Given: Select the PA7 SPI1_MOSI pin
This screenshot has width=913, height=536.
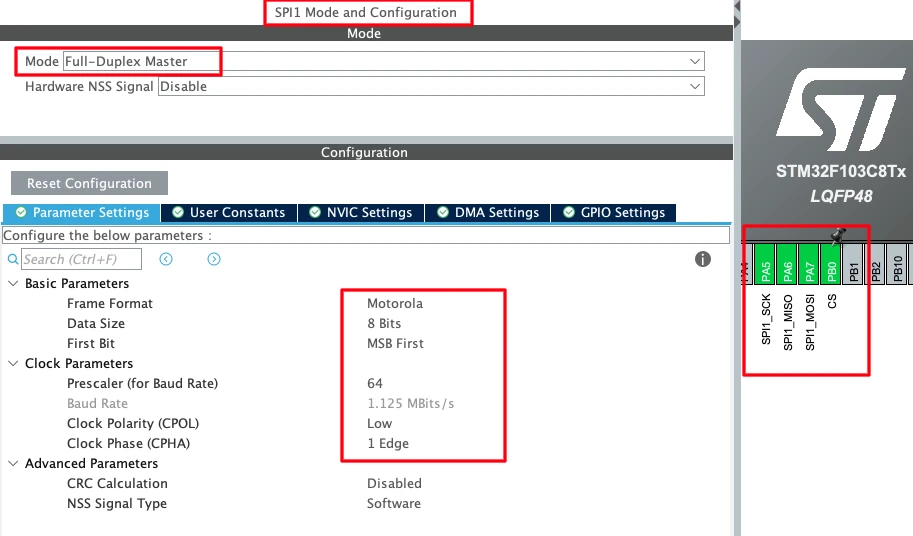Looking at the screenshot, I should [810, 270].
